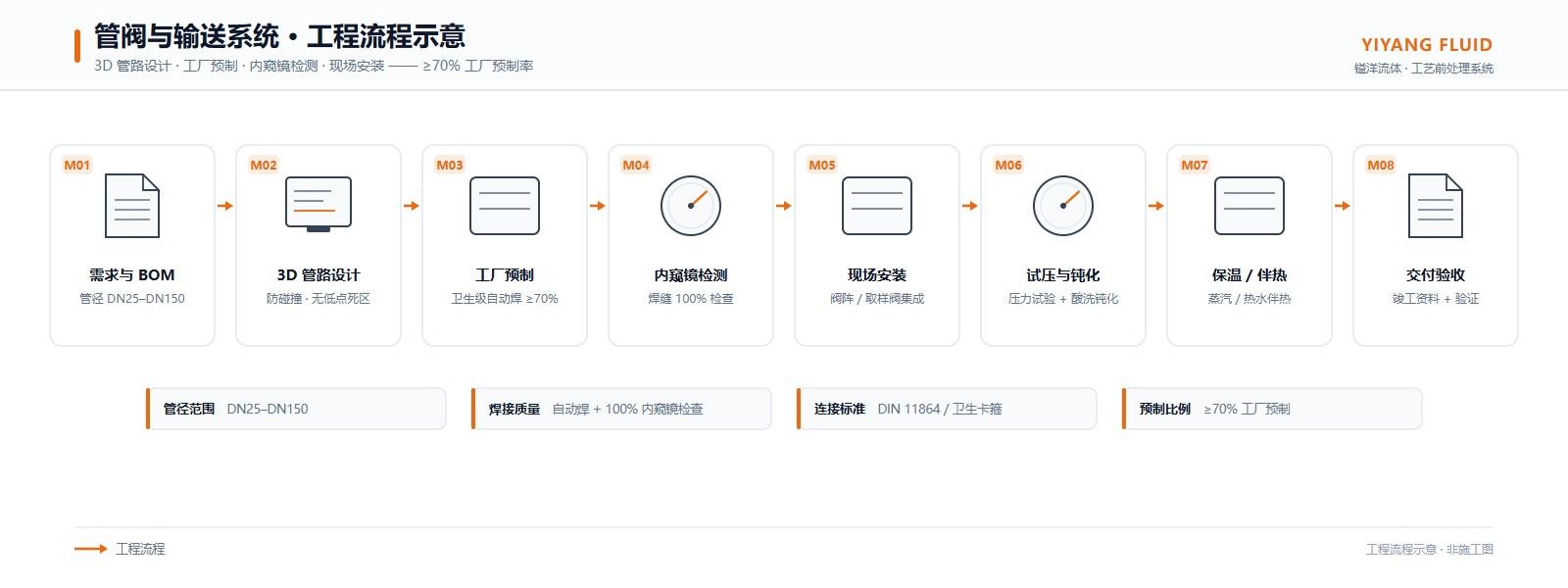
Task: Select the 内窥镜检测 step title
Action: coord(691,275)
